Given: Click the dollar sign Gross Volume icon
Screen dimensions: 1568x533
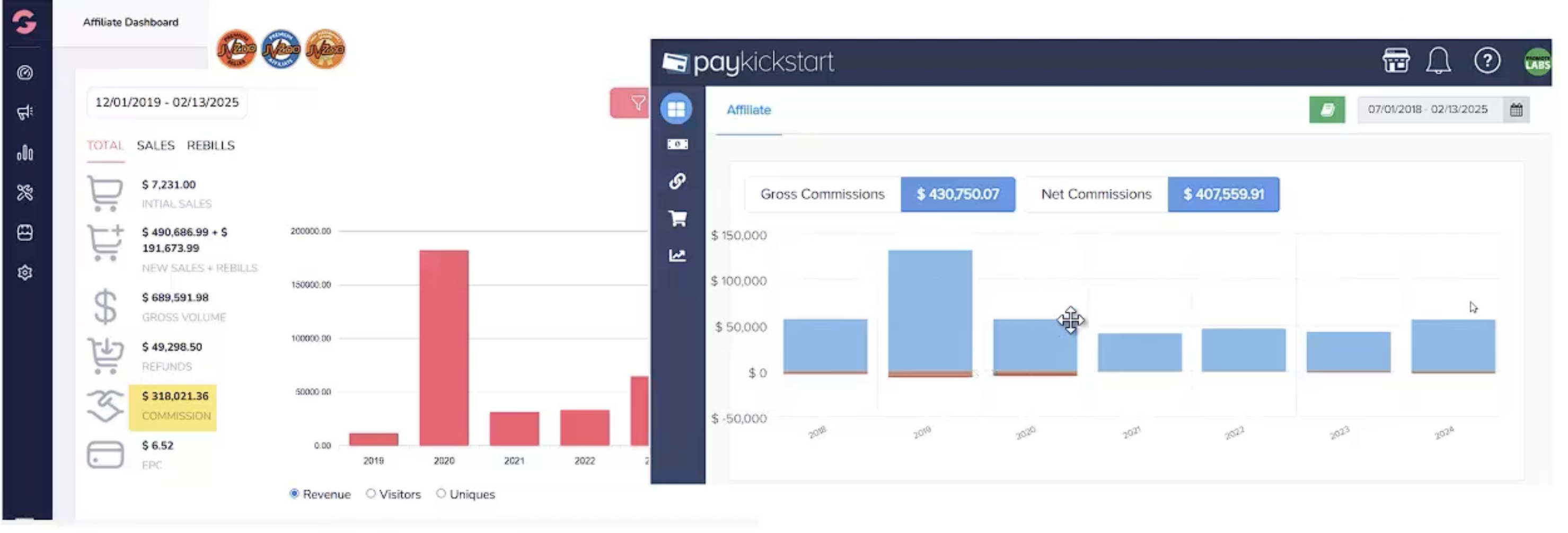Looking at the screenshot, I should (105, 306).
